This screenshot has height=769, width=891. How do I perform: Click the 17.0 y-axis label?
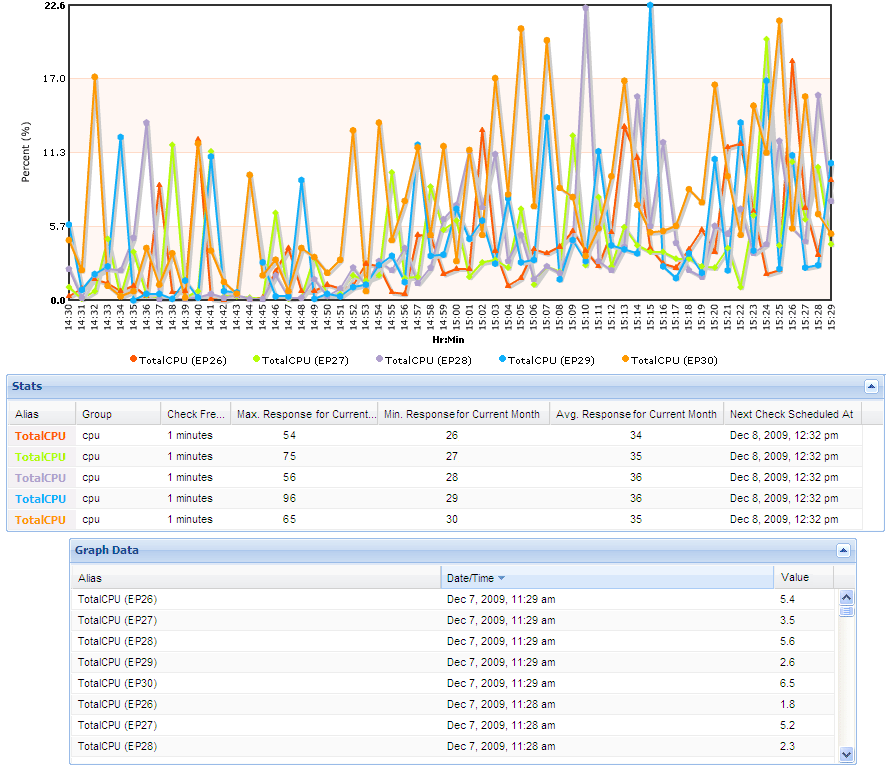[55, 78]
